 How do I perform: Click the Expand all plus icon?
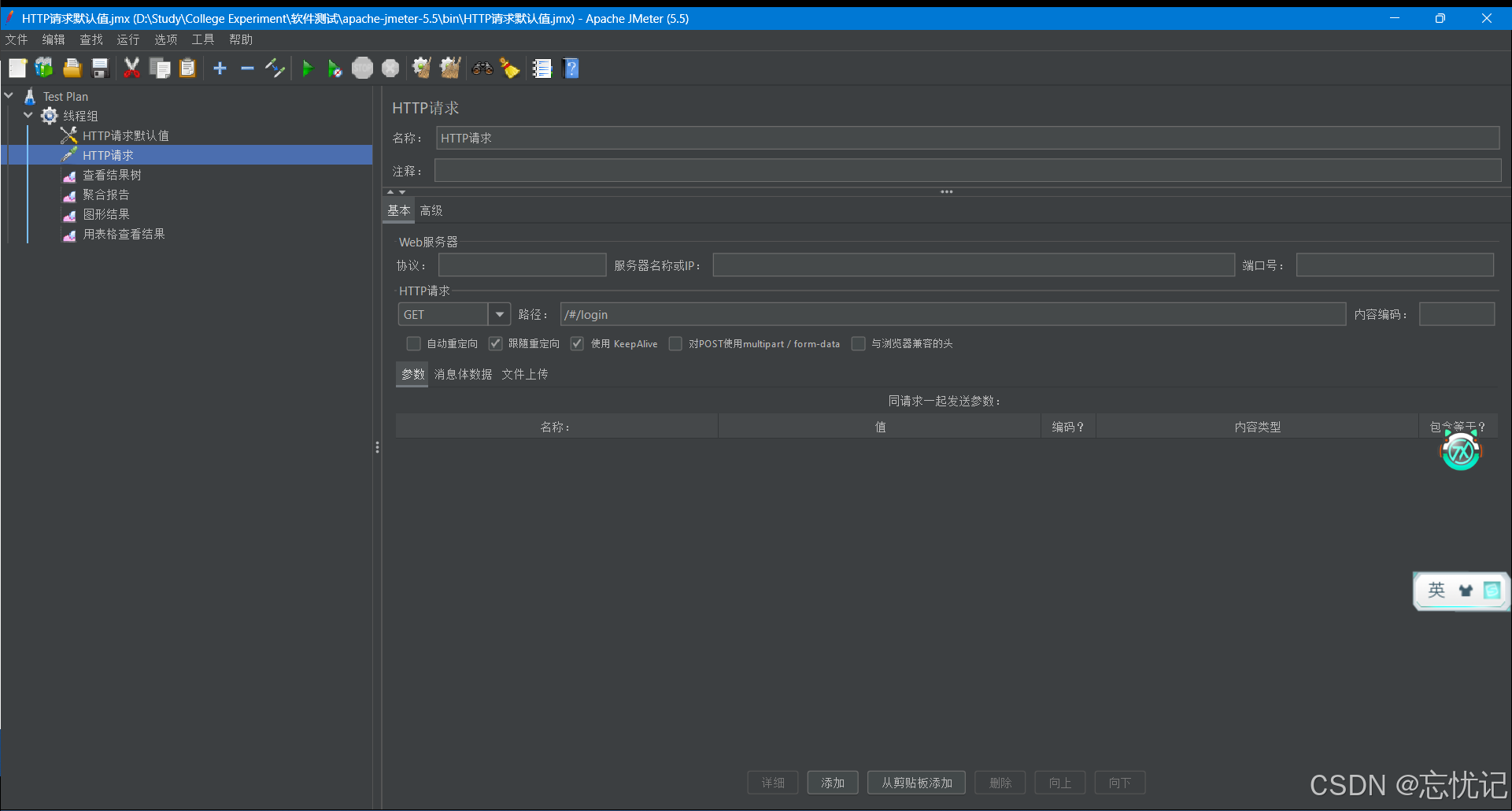click(x=220, y=69)
